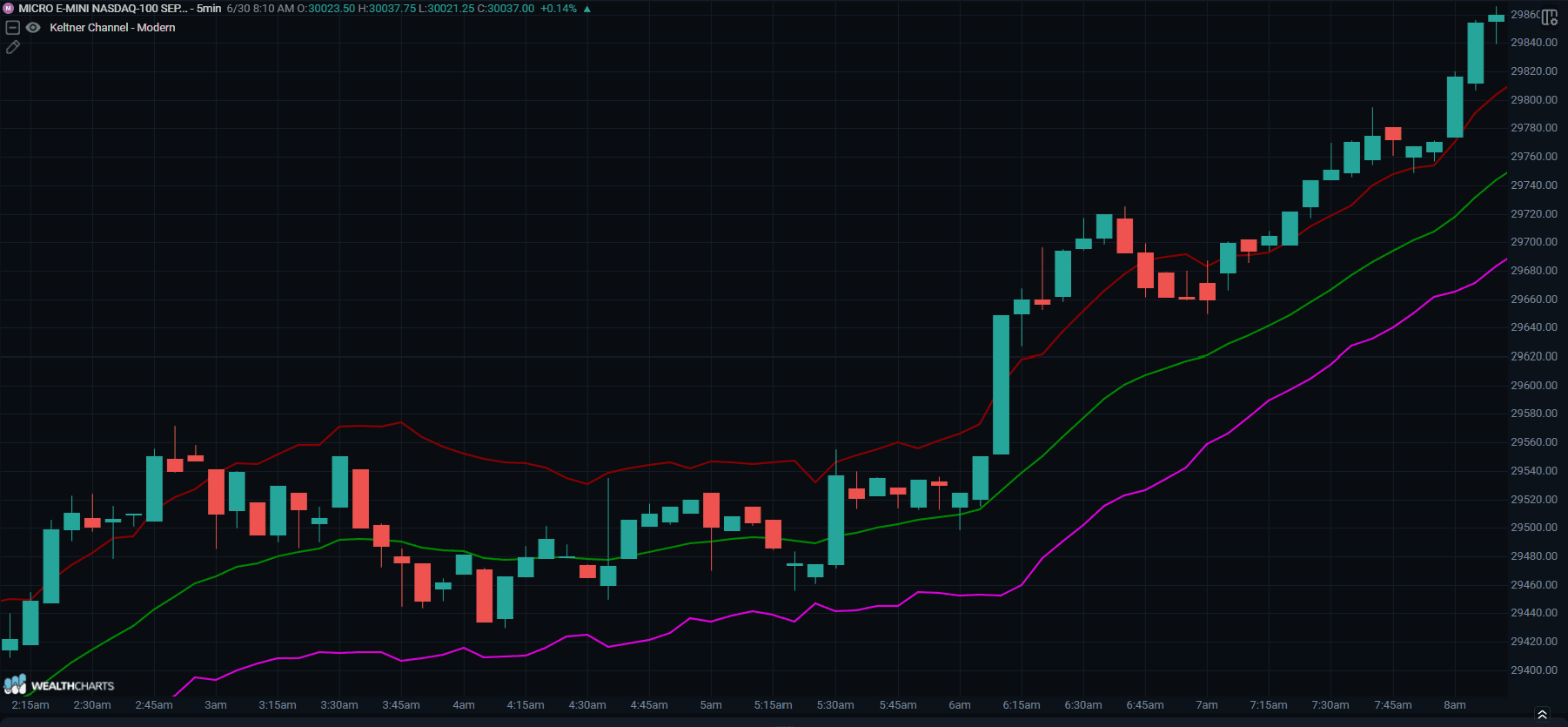Open price scale settings gear icon

tap(1550, 17)
